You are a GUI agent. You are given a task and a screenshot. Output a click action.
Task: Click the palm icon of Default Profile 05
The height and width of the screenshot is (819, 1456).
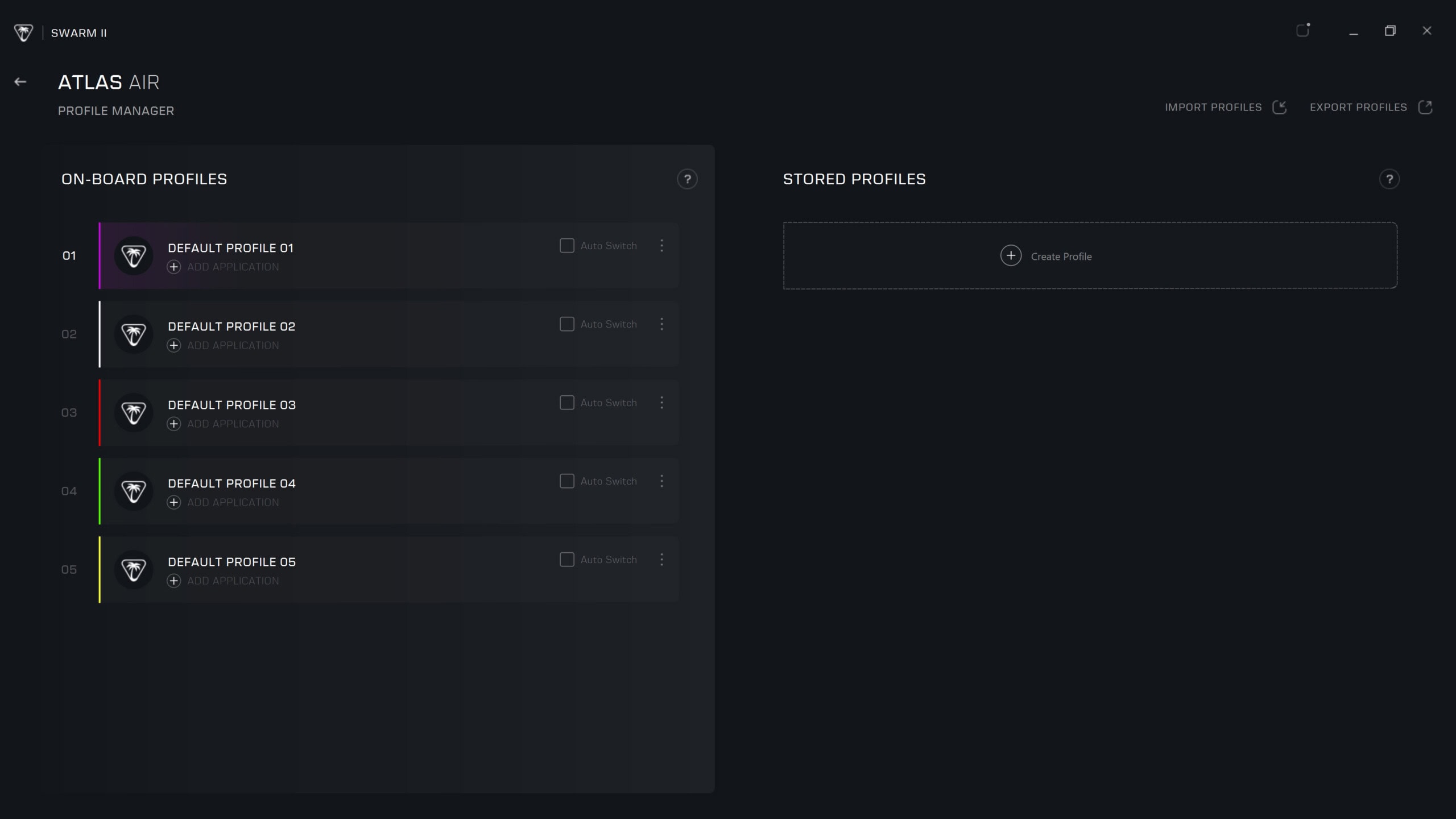tap(134, 570)
